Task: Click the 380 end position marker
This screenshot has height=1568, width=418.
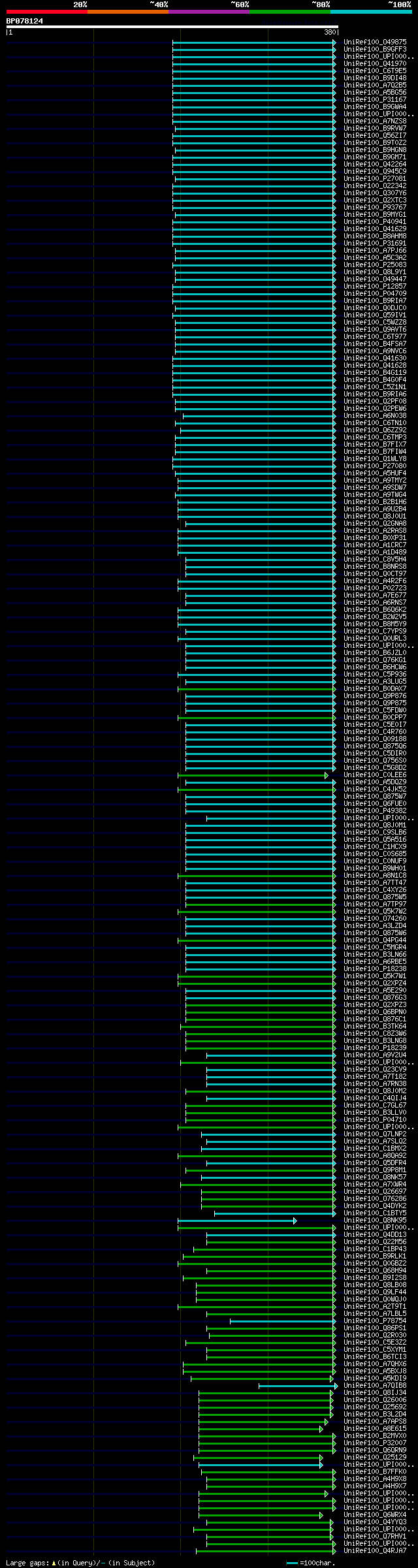Action: [x=329, y=32]
